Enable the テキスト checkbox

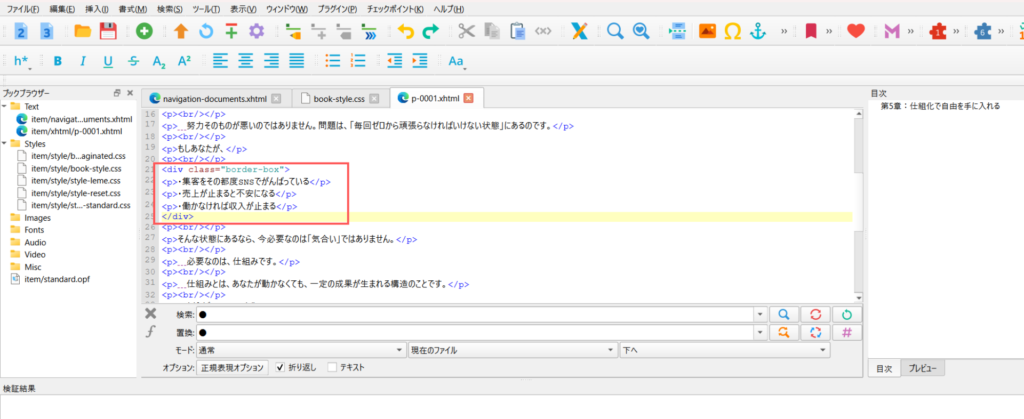[x=333, y=368]
